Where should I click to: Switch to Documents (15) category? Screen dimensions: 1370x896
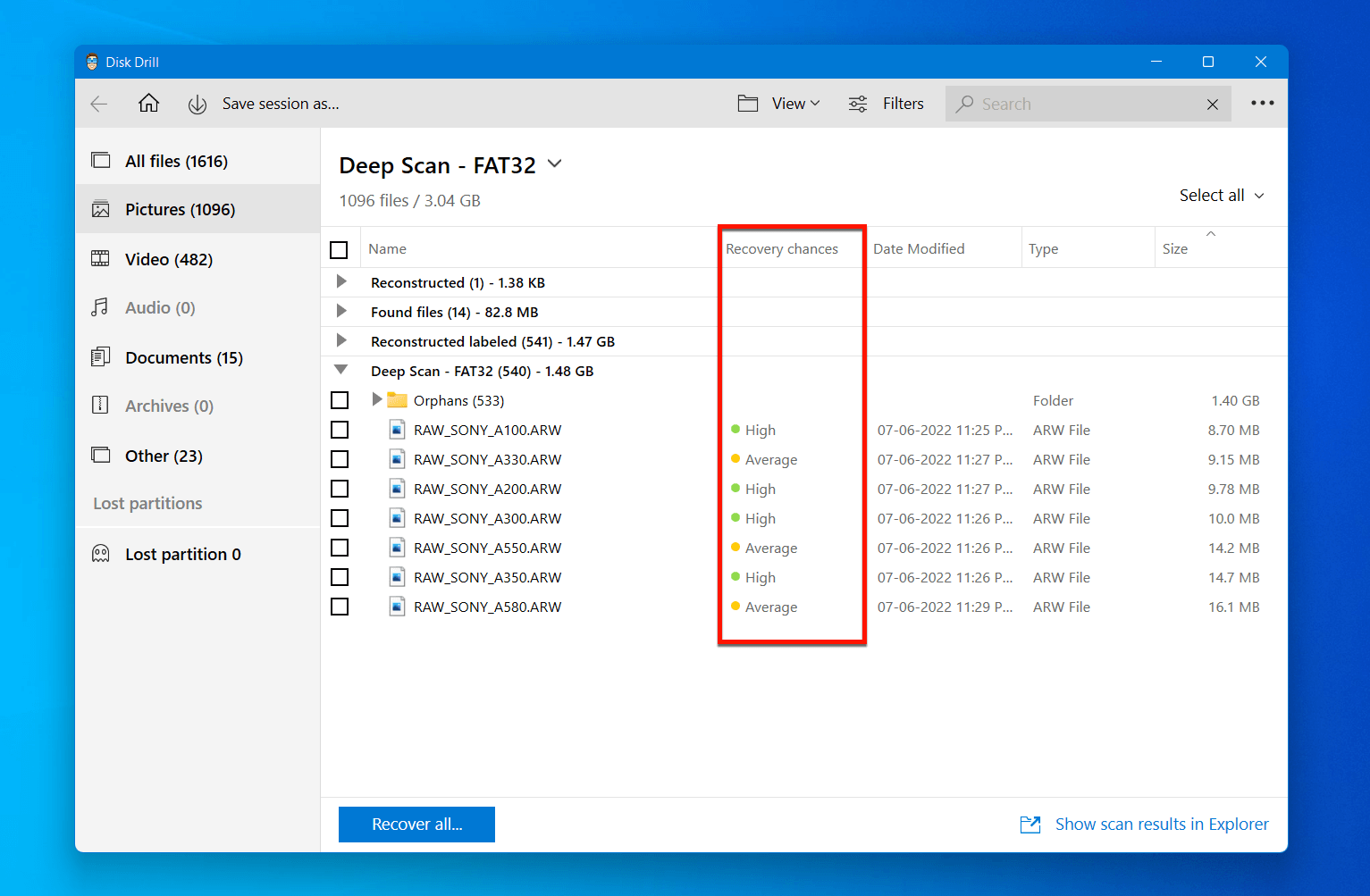(x=198, y=357)
